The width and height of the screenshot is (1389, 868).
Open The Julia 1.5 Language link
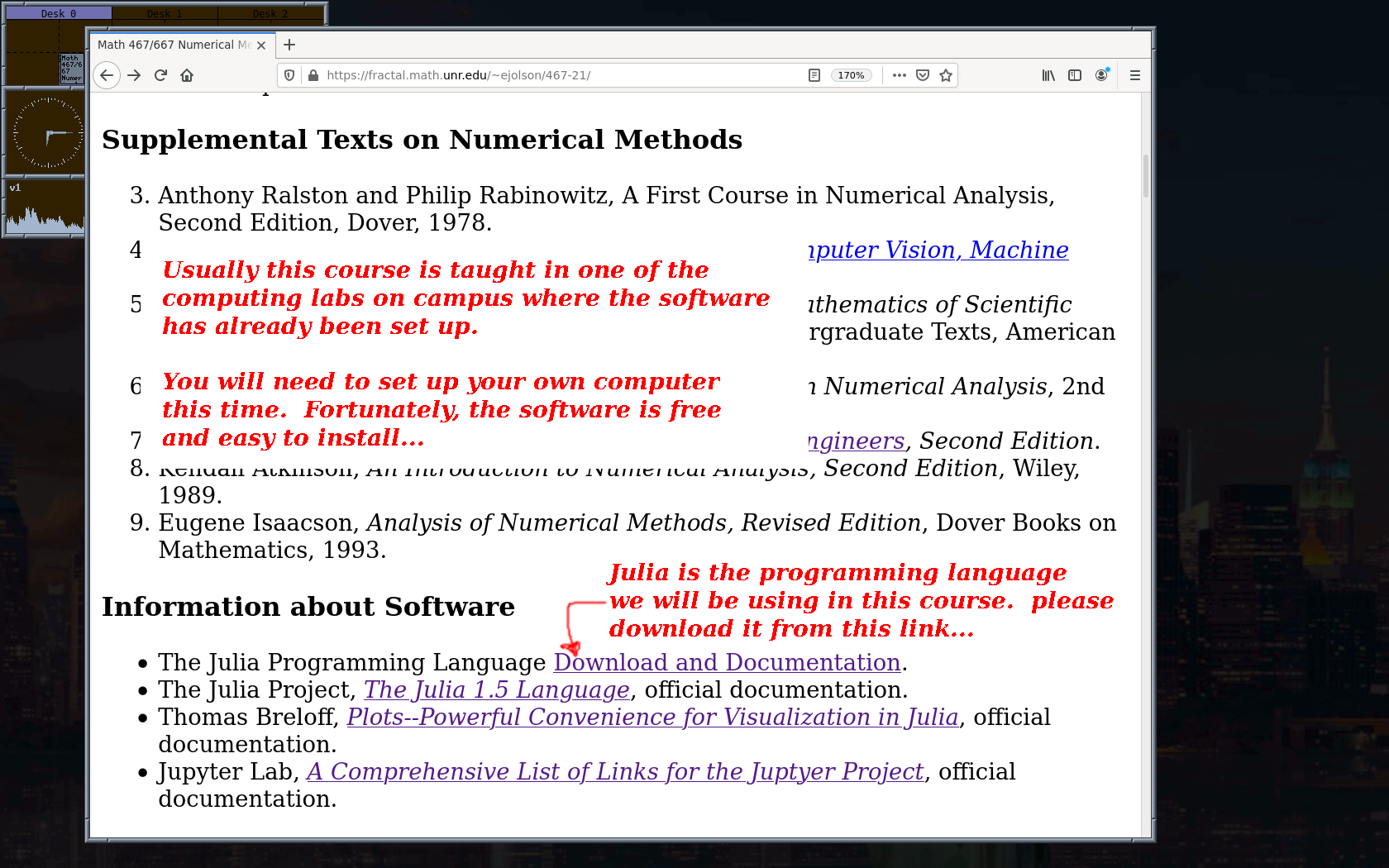click(496, 689)
